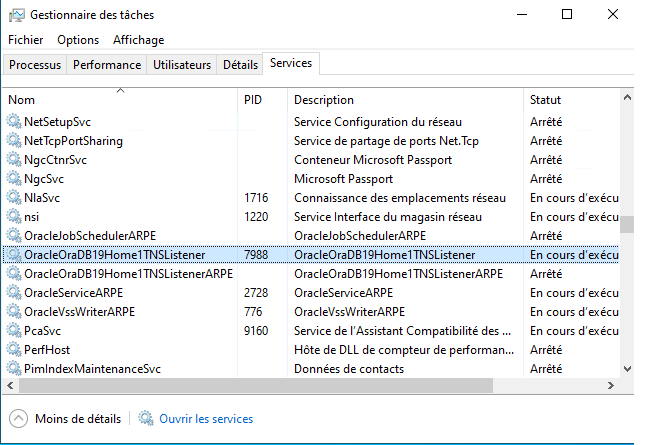Click the horizontal scrollbar left arrow
The width and height of the screenshot is (652, 445).
pyautogui.click(x=10, y=386)
